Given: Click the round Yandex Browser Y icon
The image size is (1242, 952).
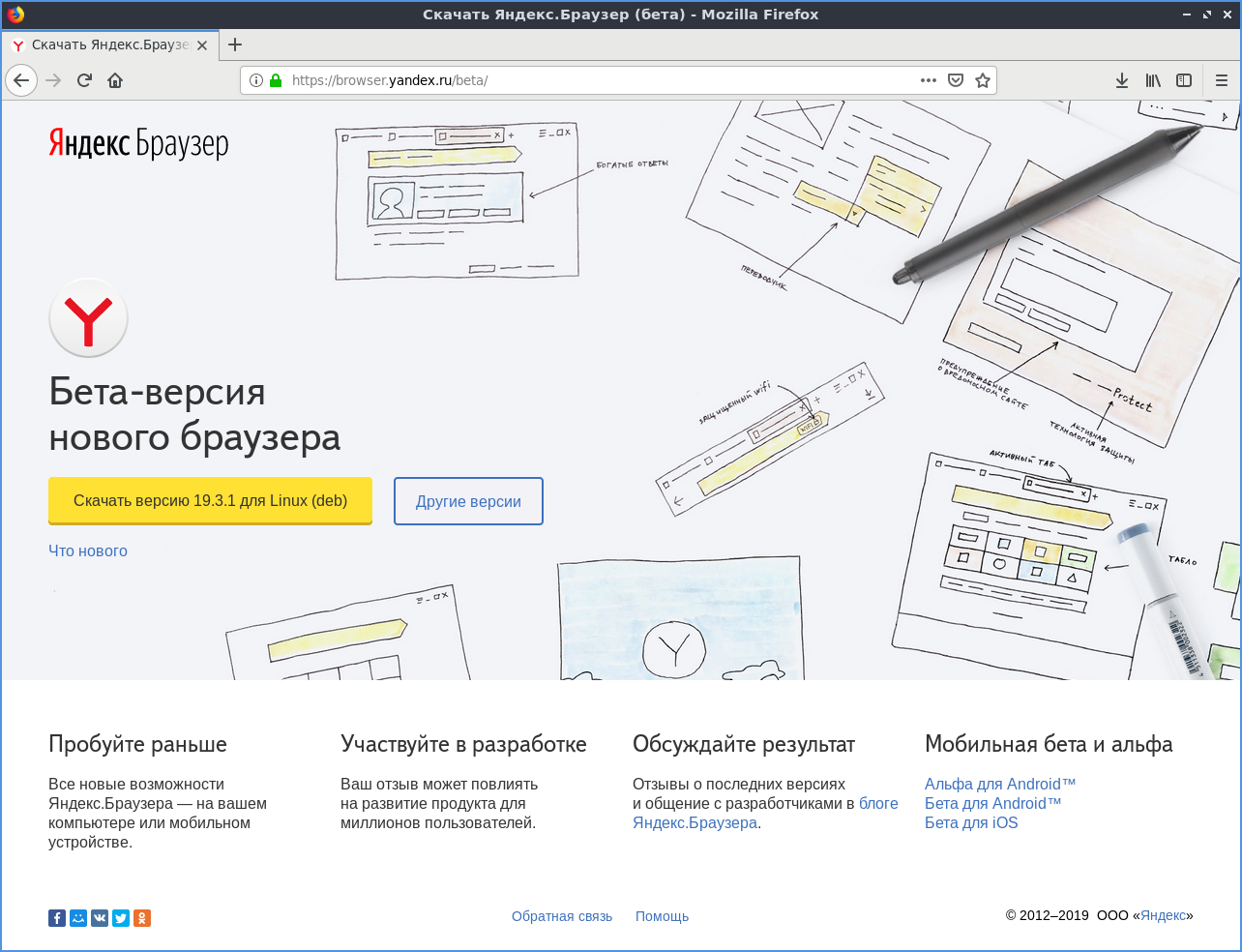Looking at the screenshot, I should tap(88, 317).
